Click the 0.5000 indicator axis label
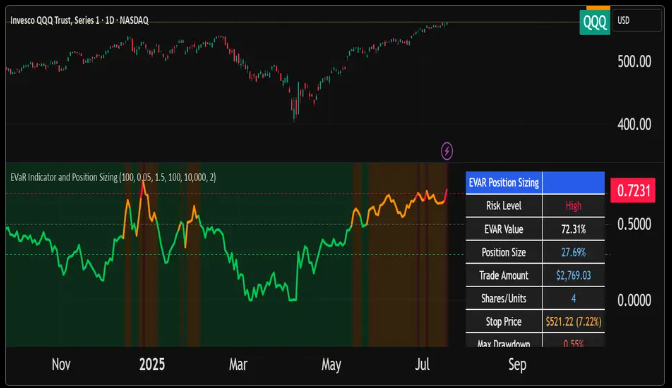 coord(634,224)
